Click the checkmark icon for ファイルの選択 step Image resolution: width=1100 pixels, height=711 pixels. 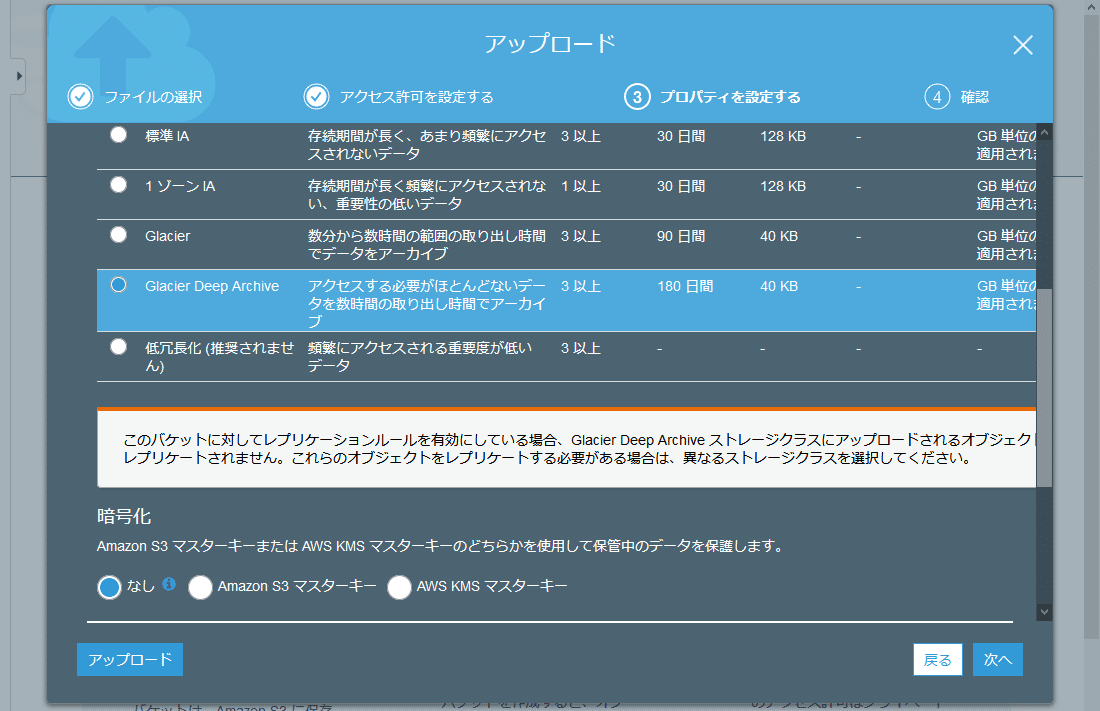81,96
